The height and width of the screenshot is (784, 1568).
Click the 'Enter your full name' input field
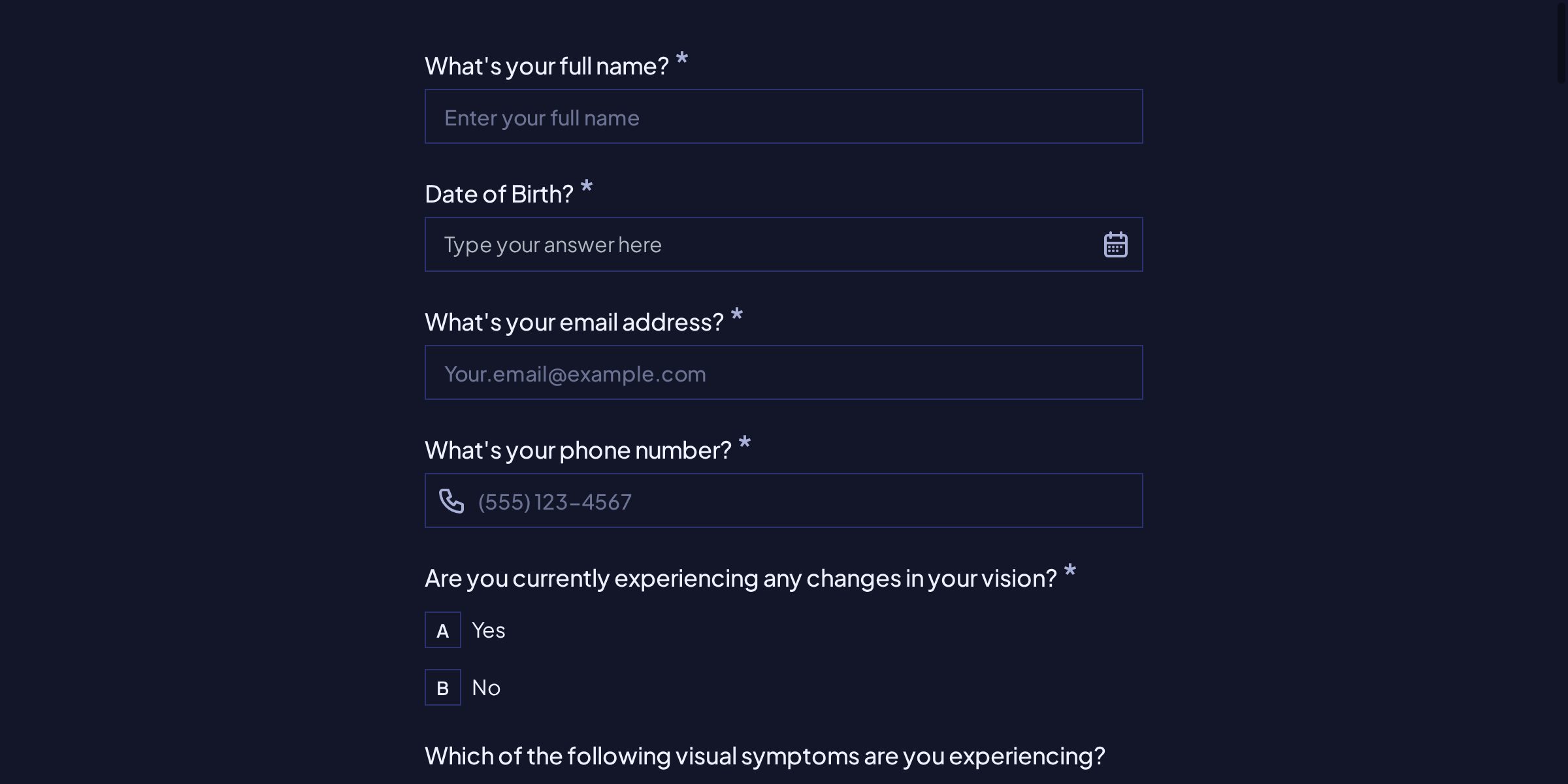click(784, 116)
